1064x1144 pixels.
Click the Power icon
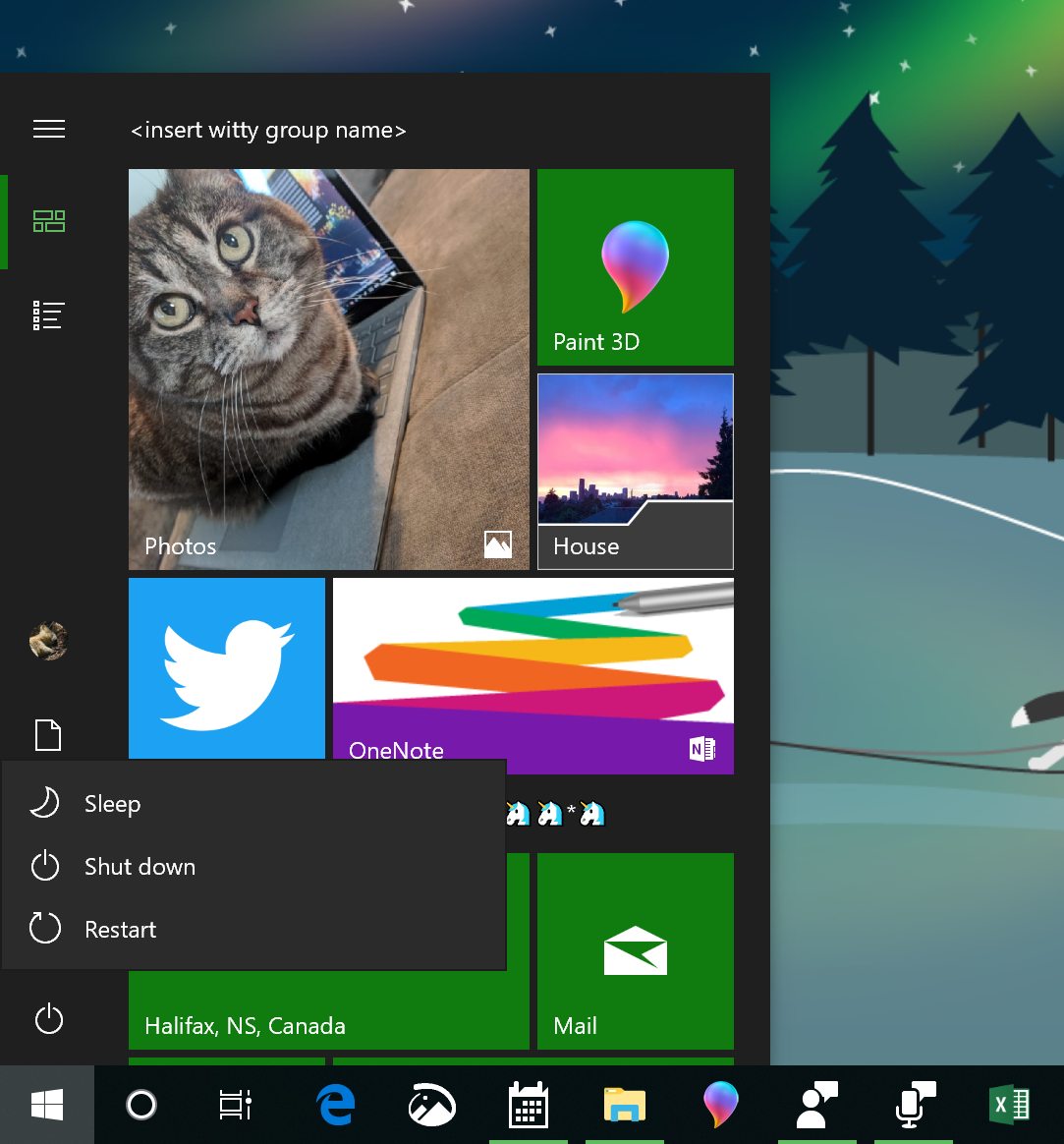(x=48, y=1019)
